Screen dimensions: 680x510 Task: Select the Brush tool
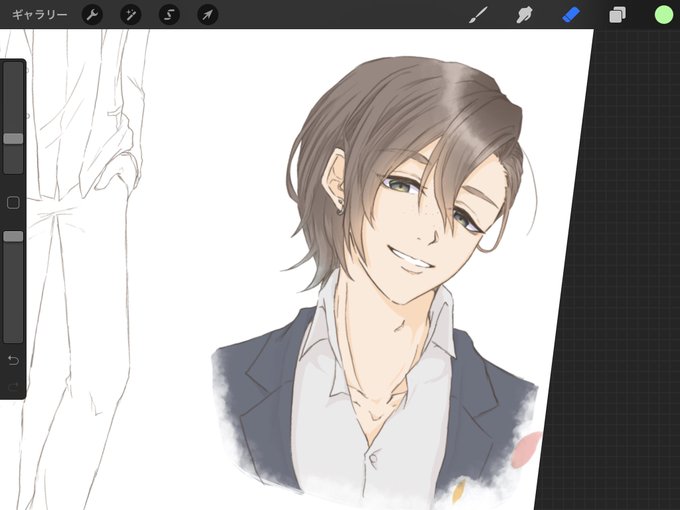[479, 15]
